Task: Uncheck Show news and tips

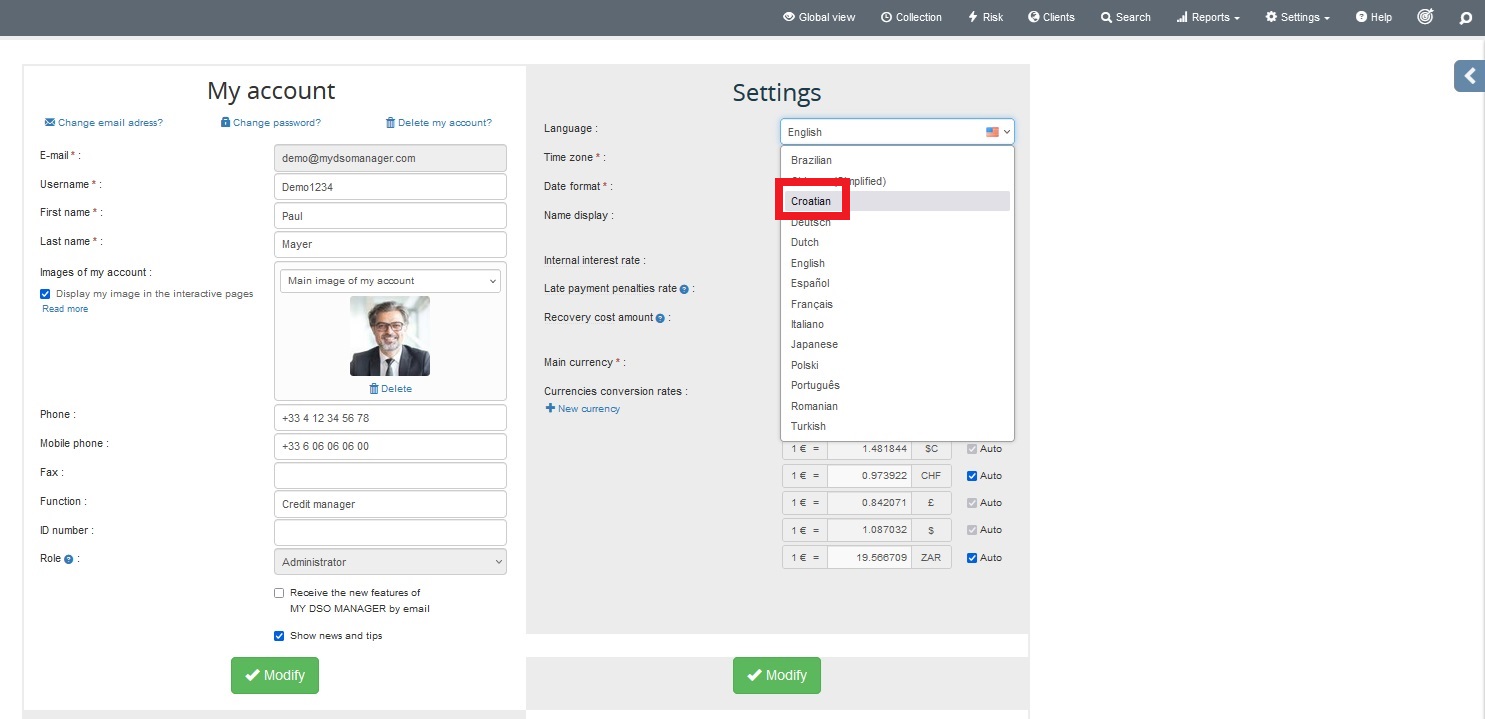Action: pos(279,636)
